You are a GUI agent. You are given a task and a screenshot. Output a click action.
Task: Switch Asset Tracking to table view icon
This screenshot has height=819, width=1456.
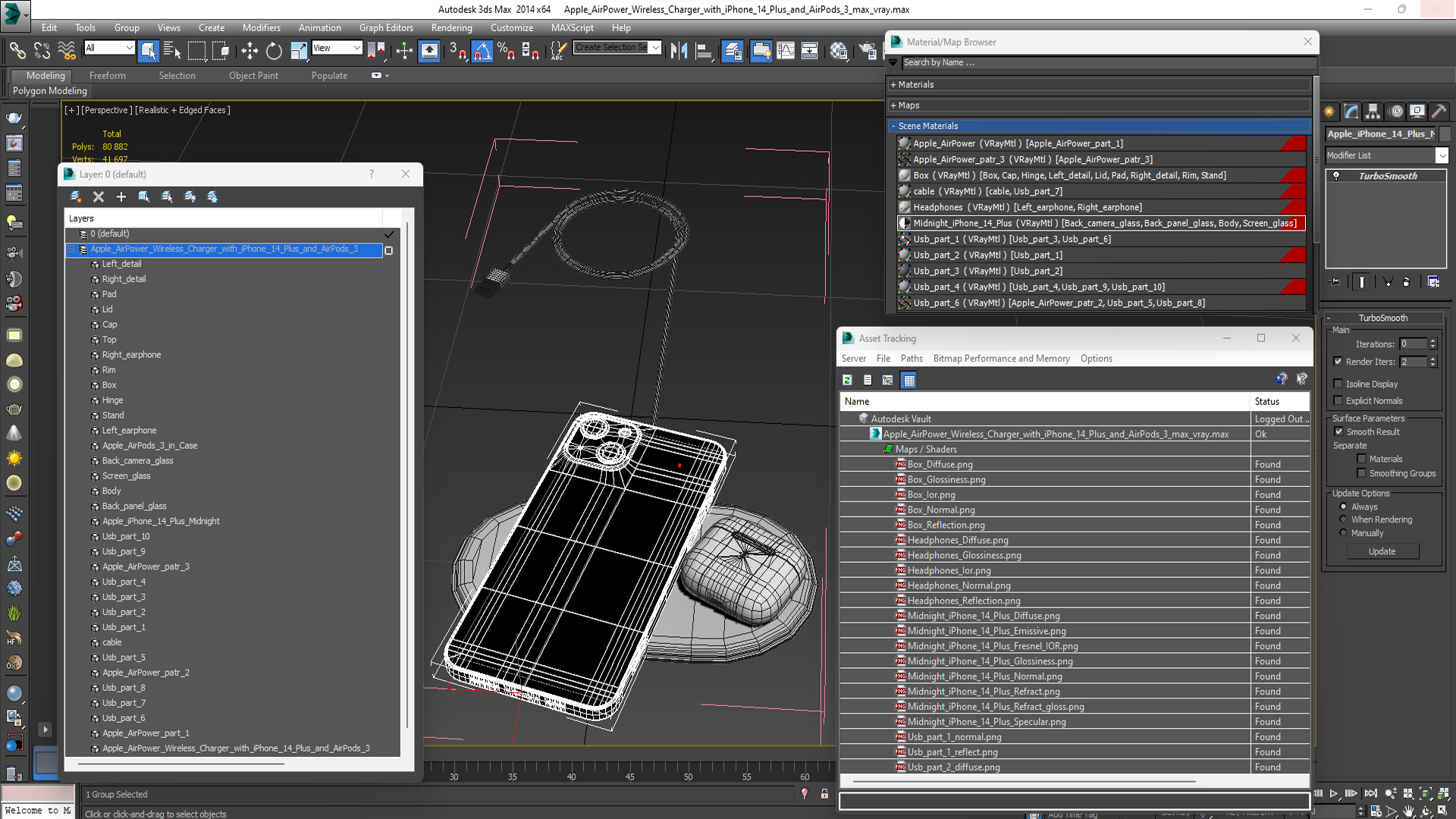pyautogui.click(x=909, y=380)
